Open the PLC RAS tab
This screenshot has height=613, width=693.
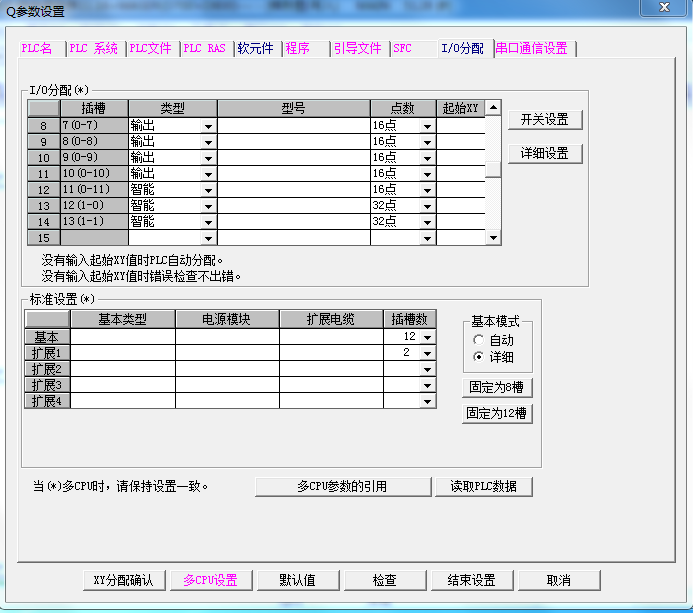coord(204,48)
